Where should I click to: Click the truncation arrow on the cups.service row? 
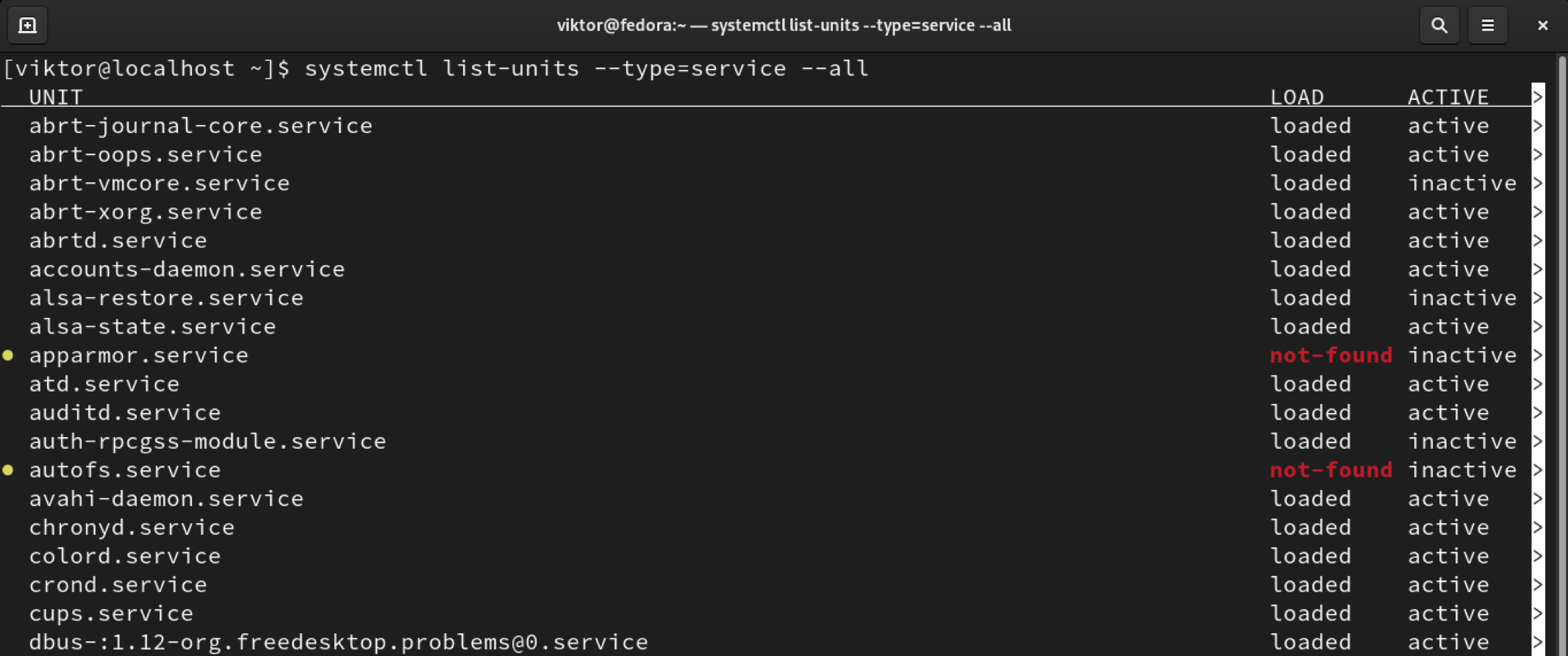pos(1537,613)
